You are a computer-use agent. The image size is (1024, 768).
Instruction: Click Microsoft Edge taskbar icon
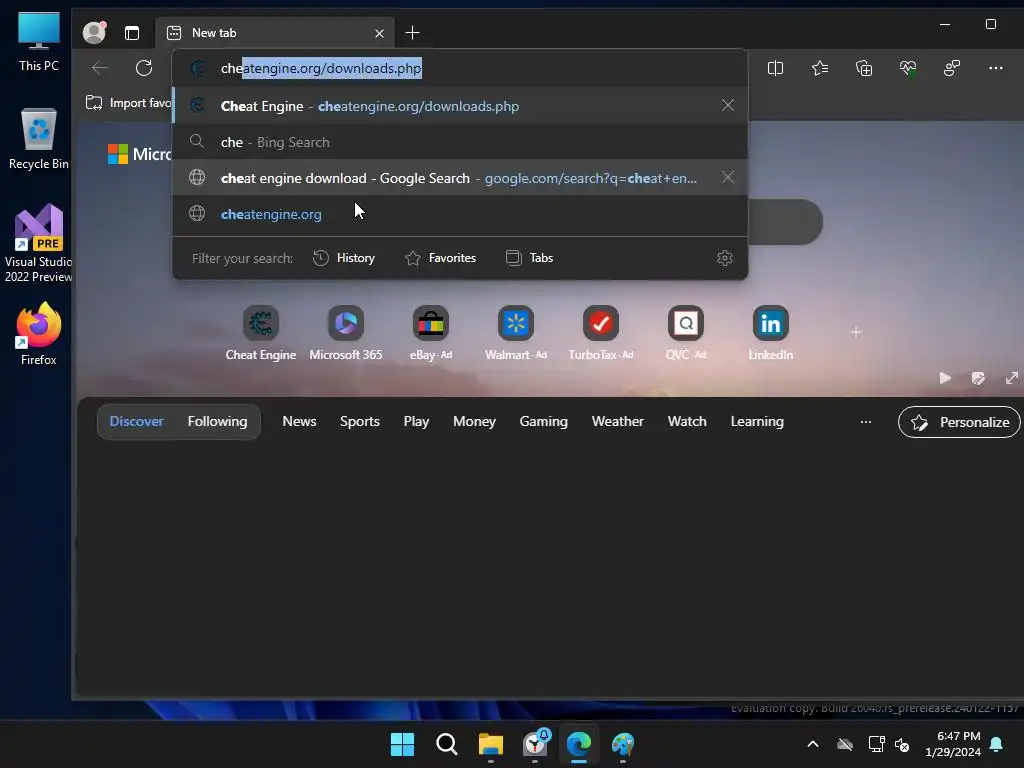579,744
